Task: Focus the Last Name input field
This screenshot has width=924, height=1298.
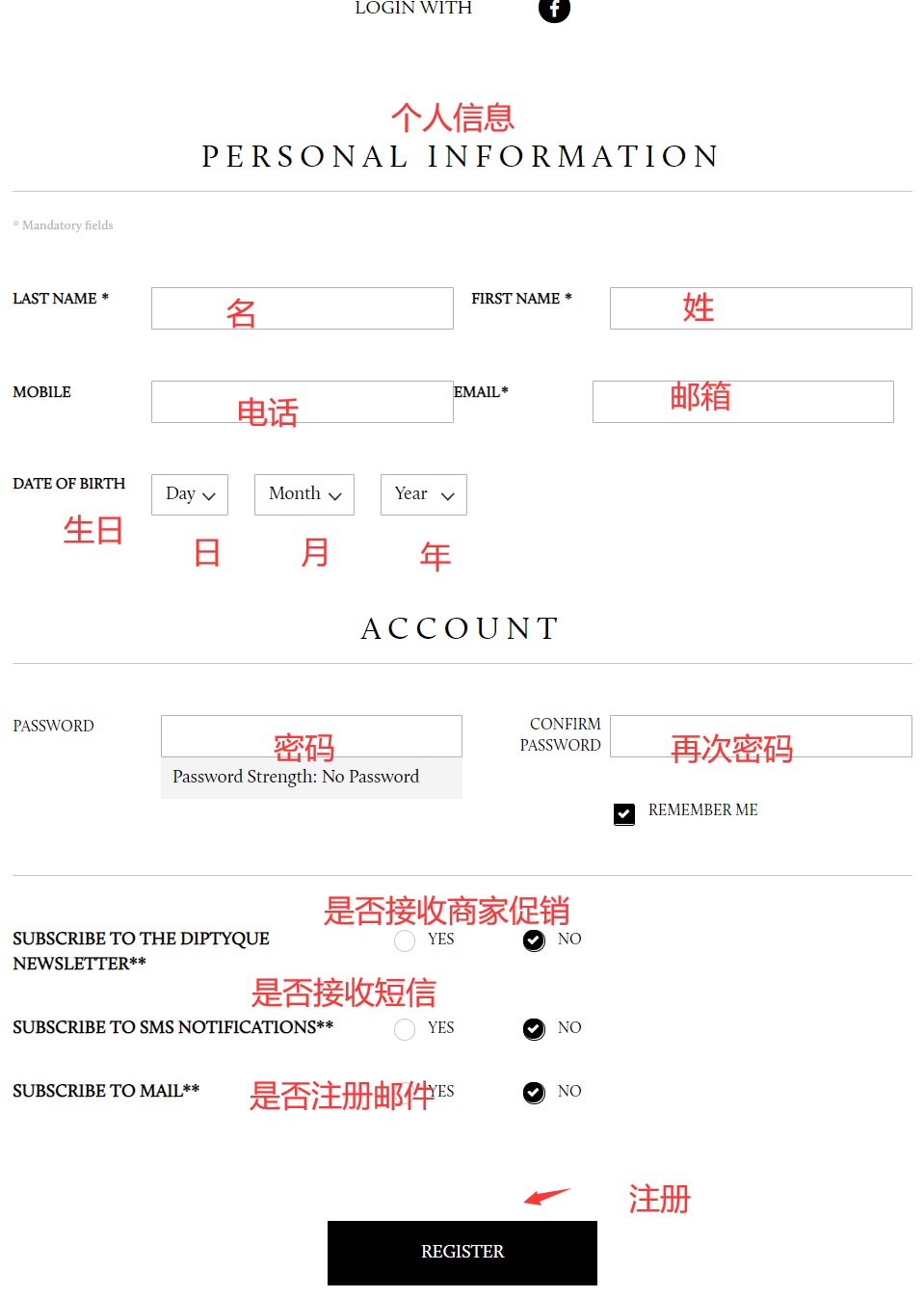Action: [x=302, y=308]
